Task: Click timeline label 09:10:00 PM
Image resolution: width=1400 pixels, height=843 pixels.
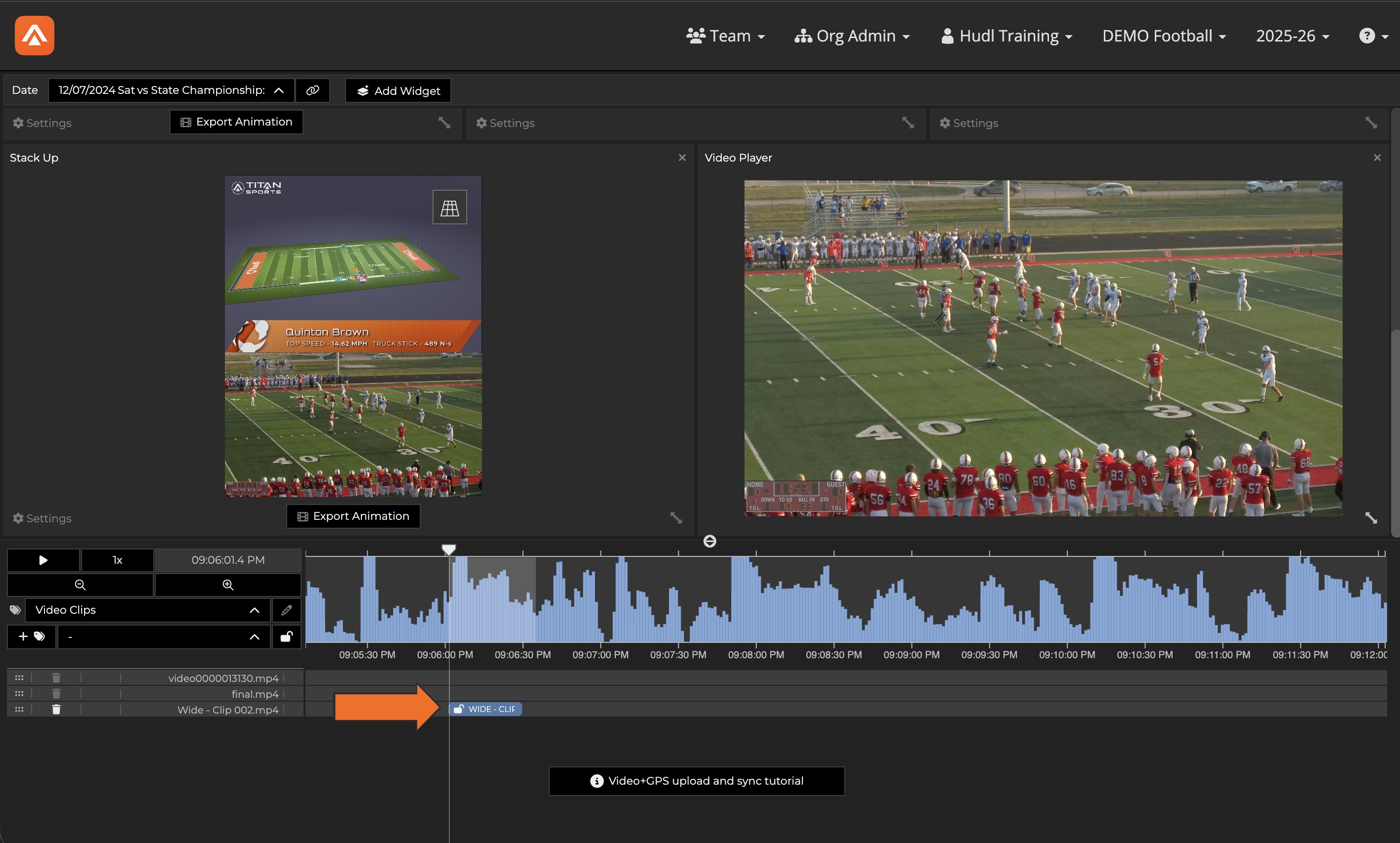Action: coord(1067,654)
